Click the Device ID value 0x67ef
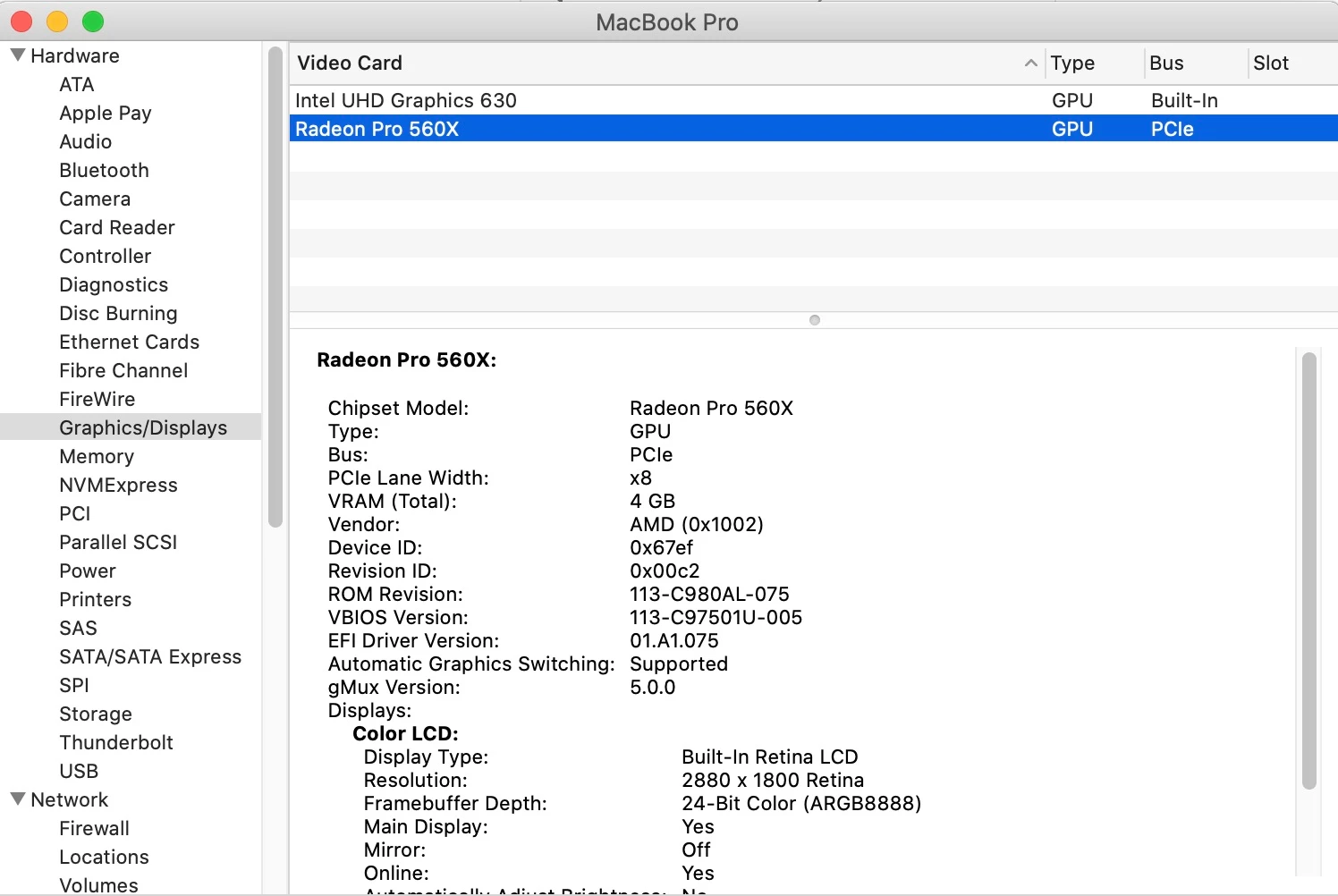Screen dimensions: 1338x896 click(x=662, y=547)
